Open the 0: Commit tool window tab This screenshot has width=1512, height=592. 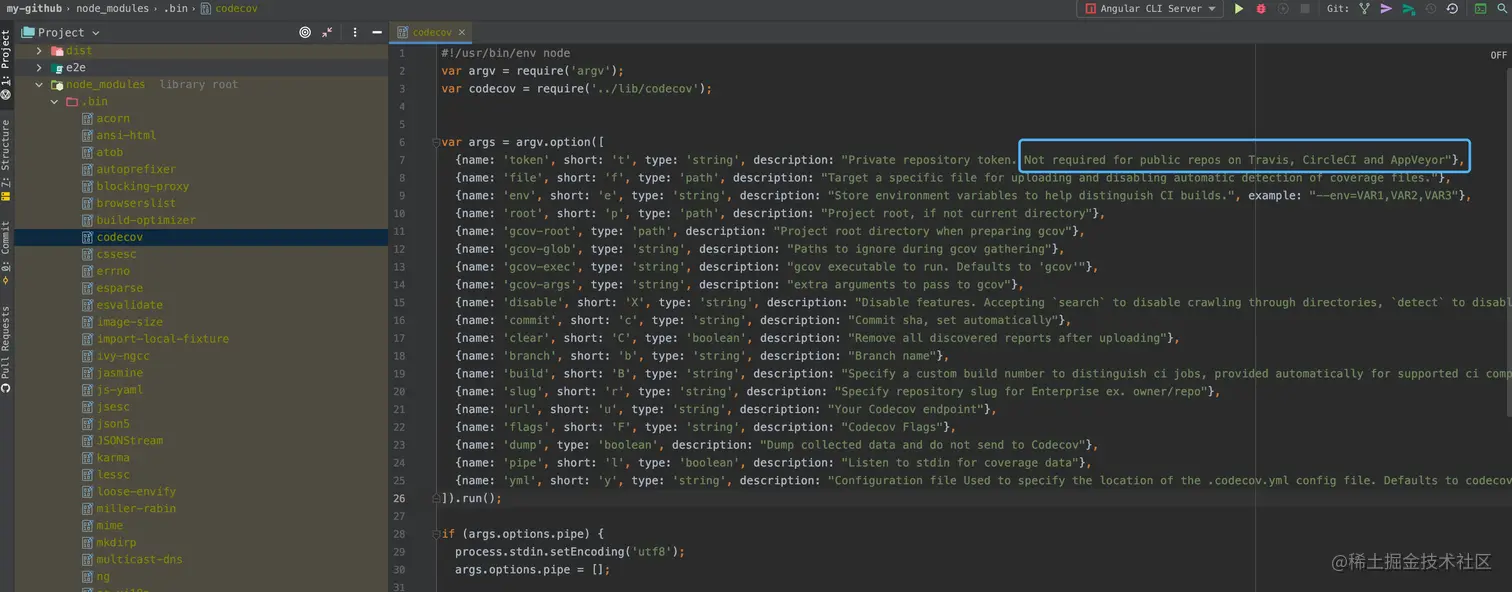click(6, 253)
